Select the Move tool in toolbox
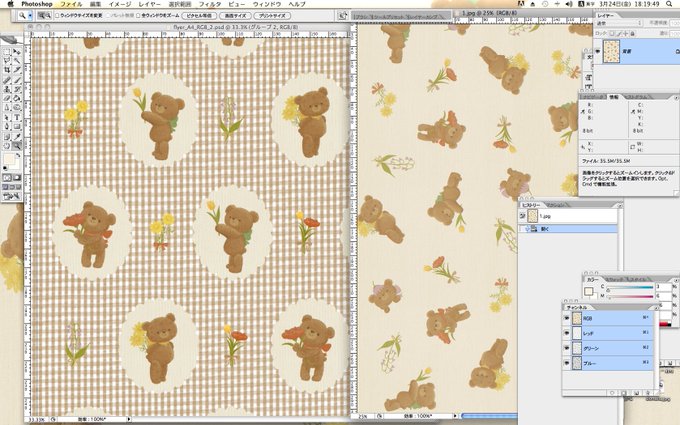The width and height of the screenshot is (680, 425). pos(17,52)
